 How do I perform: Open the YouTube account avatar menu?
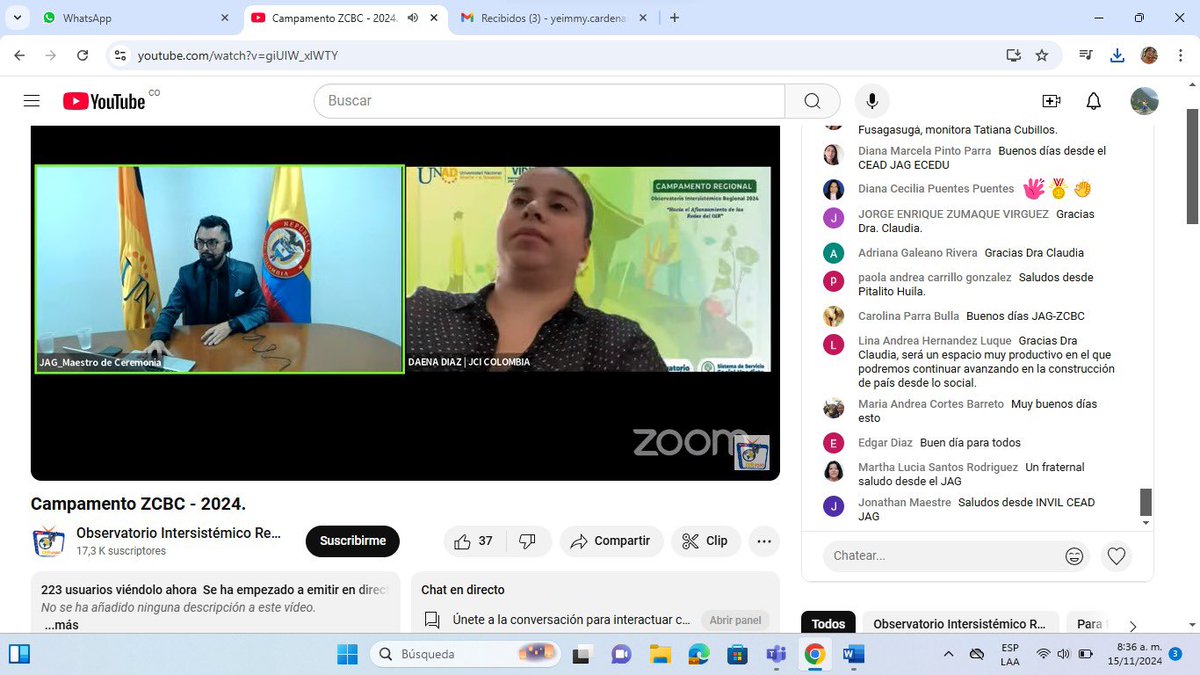[x=1144, y=101]
